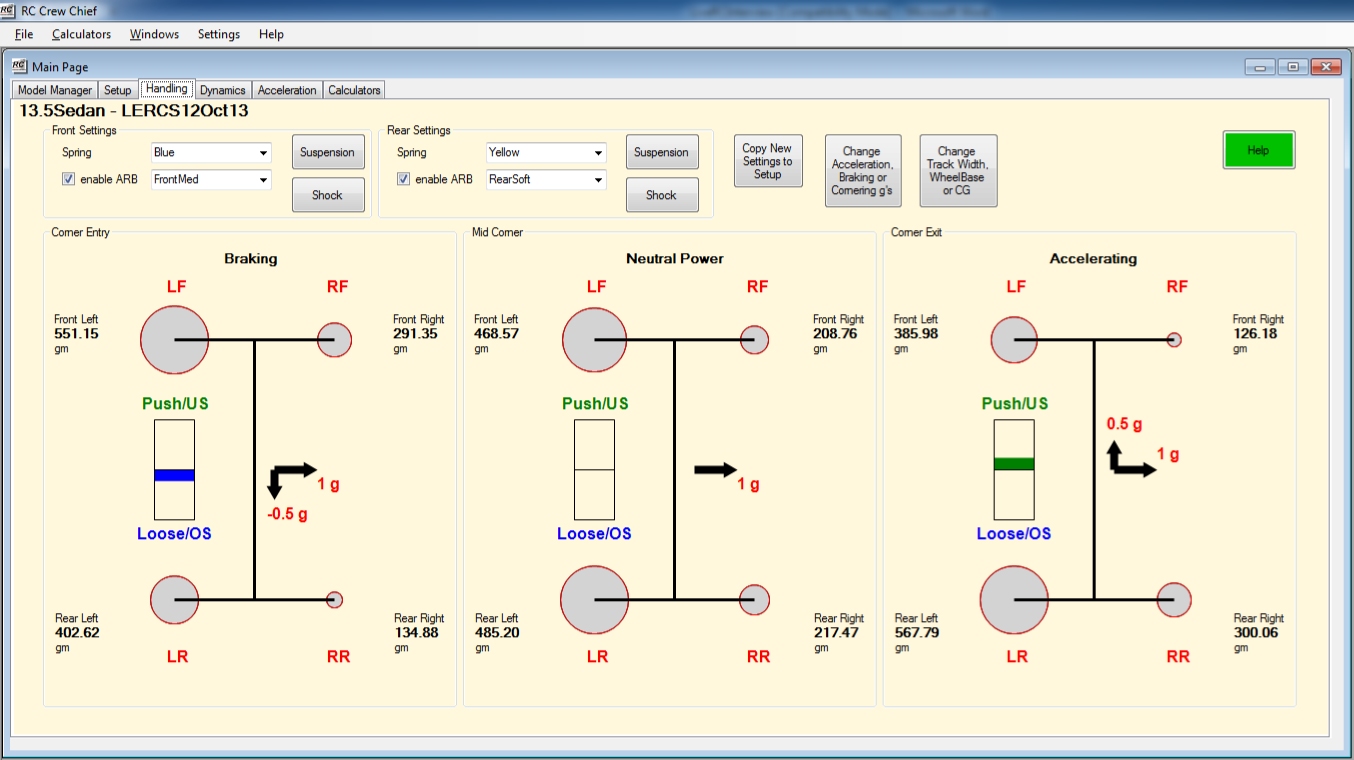Switch to the Calculators tab
The height and width of the screenshot is (760, 1354).
pyautogui.click(x=354, y=90)
